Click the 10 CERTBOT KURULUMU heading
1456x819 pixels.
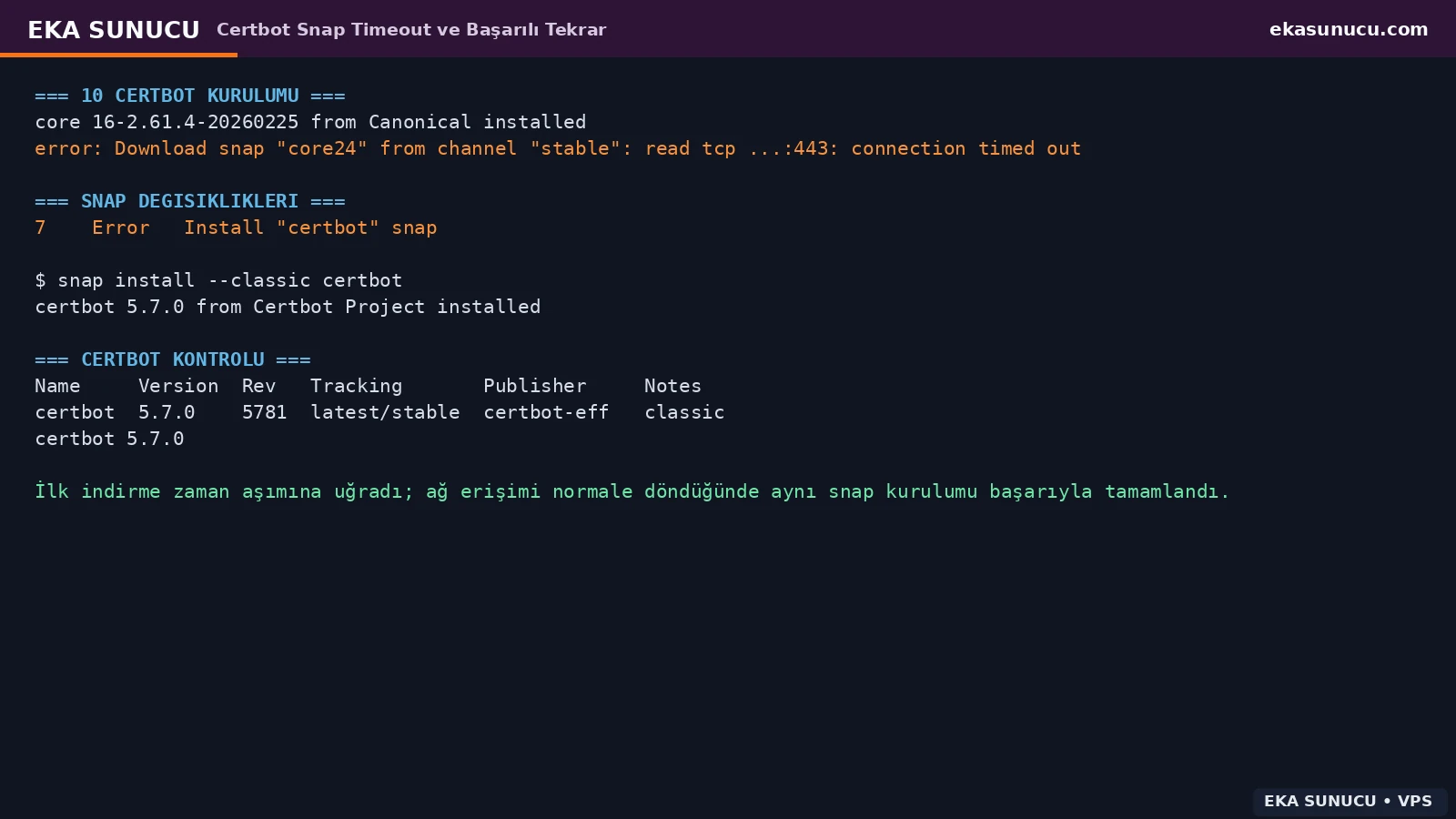click(190, 96)
